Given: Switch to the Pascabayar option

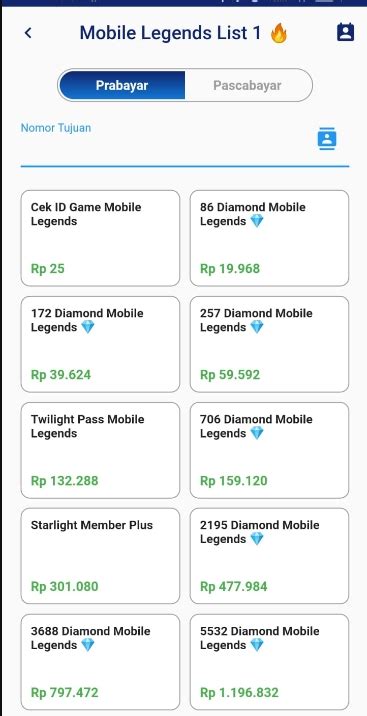Looking at the screenshot, I should point(248,85).
